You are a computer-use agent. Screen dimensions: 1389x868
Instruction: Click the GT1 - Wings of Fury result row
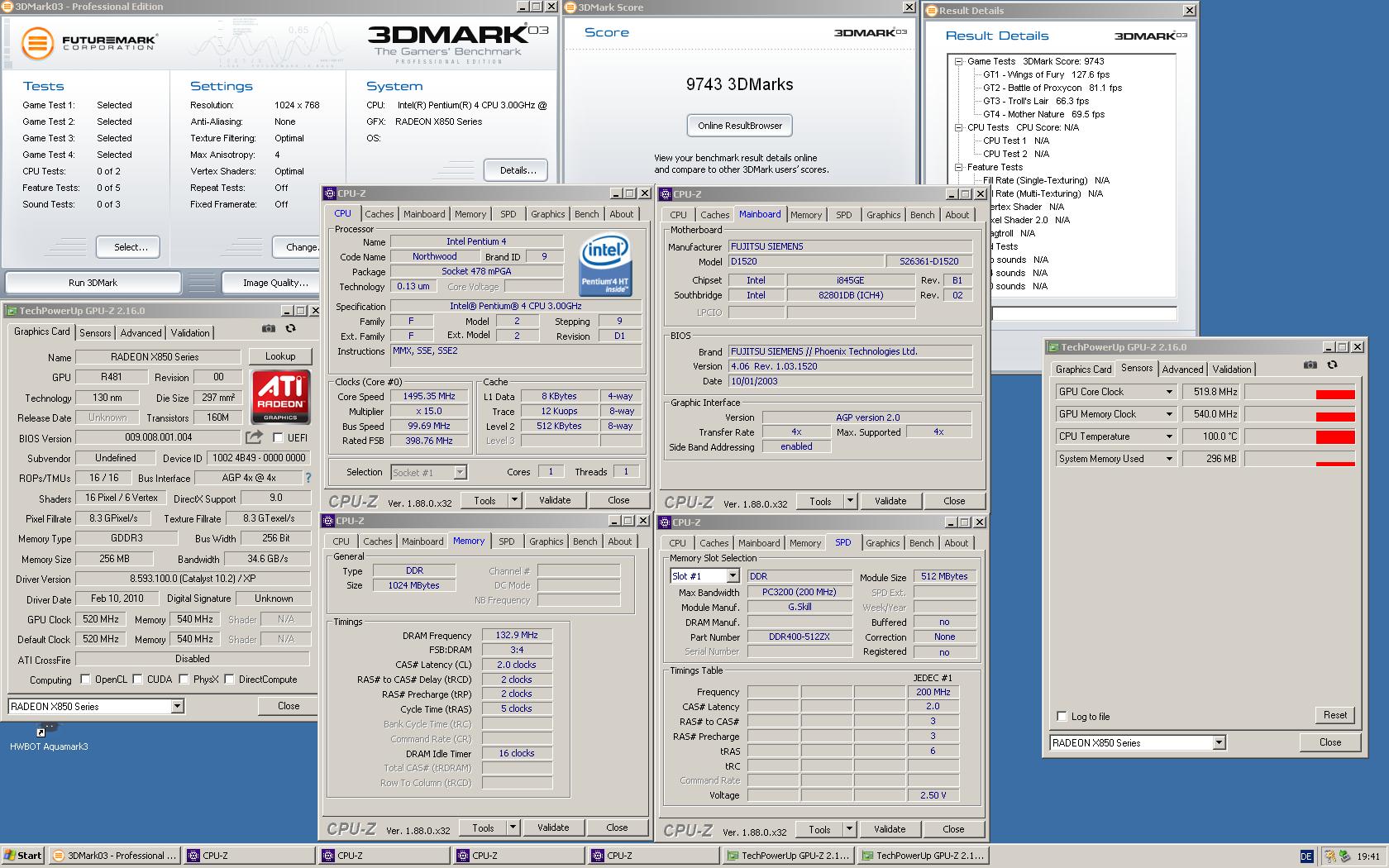point(1046,74)
